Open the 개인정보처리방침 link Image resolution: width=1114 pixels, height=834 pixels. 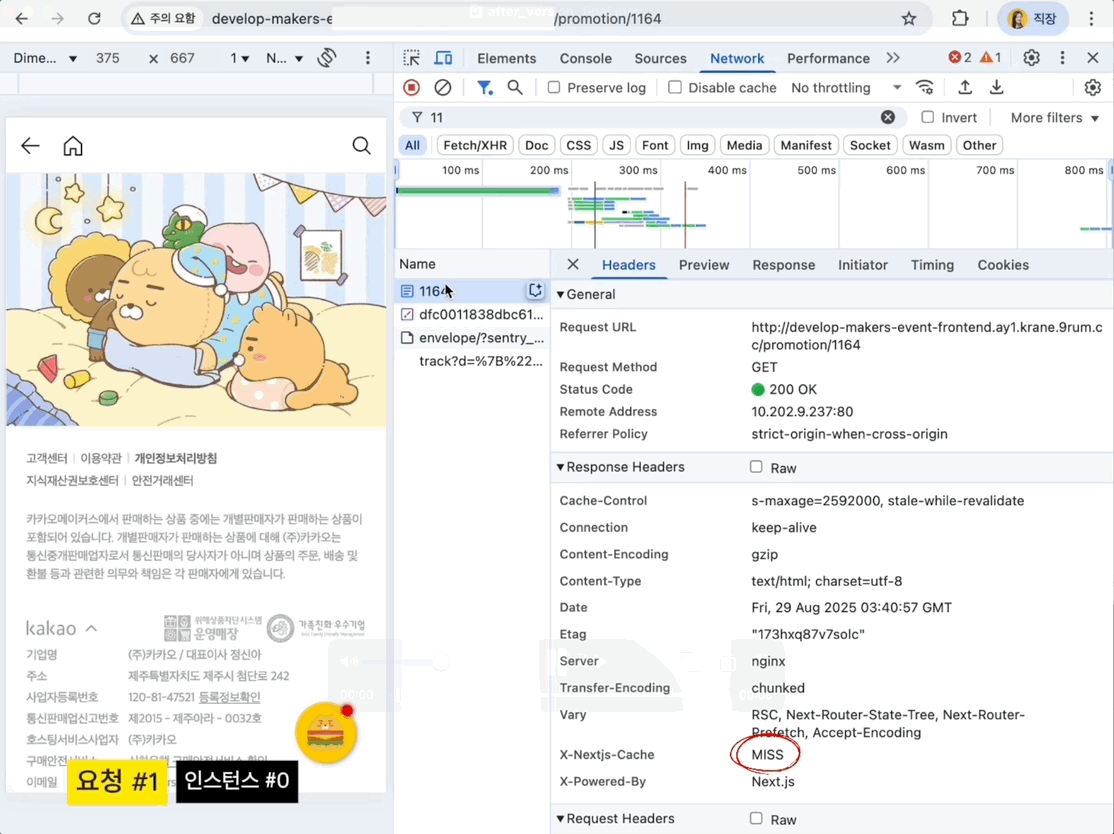[175, 458]
